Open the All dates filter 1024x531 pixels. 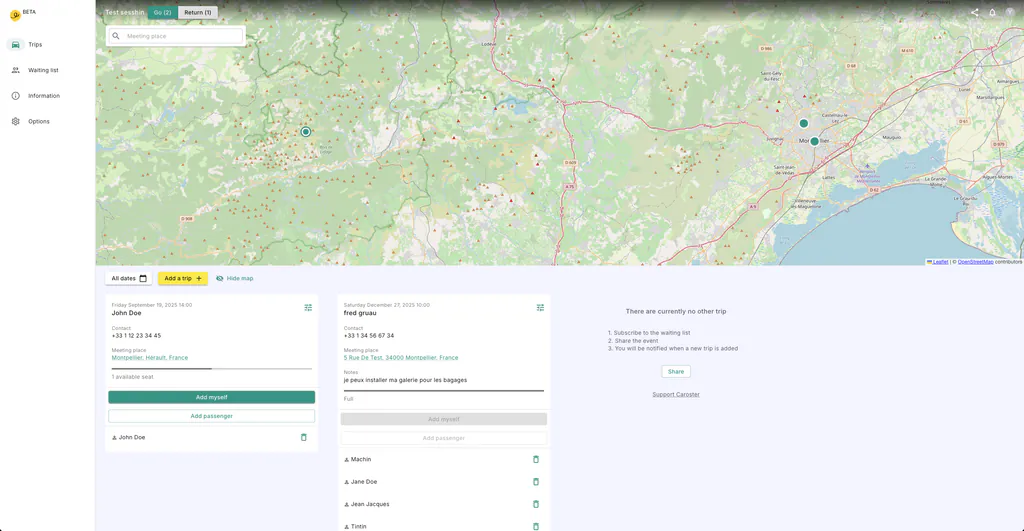129,278
